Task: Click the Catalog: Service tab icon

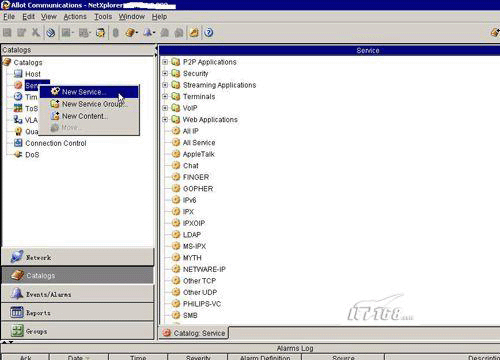Action: (167, 333)
